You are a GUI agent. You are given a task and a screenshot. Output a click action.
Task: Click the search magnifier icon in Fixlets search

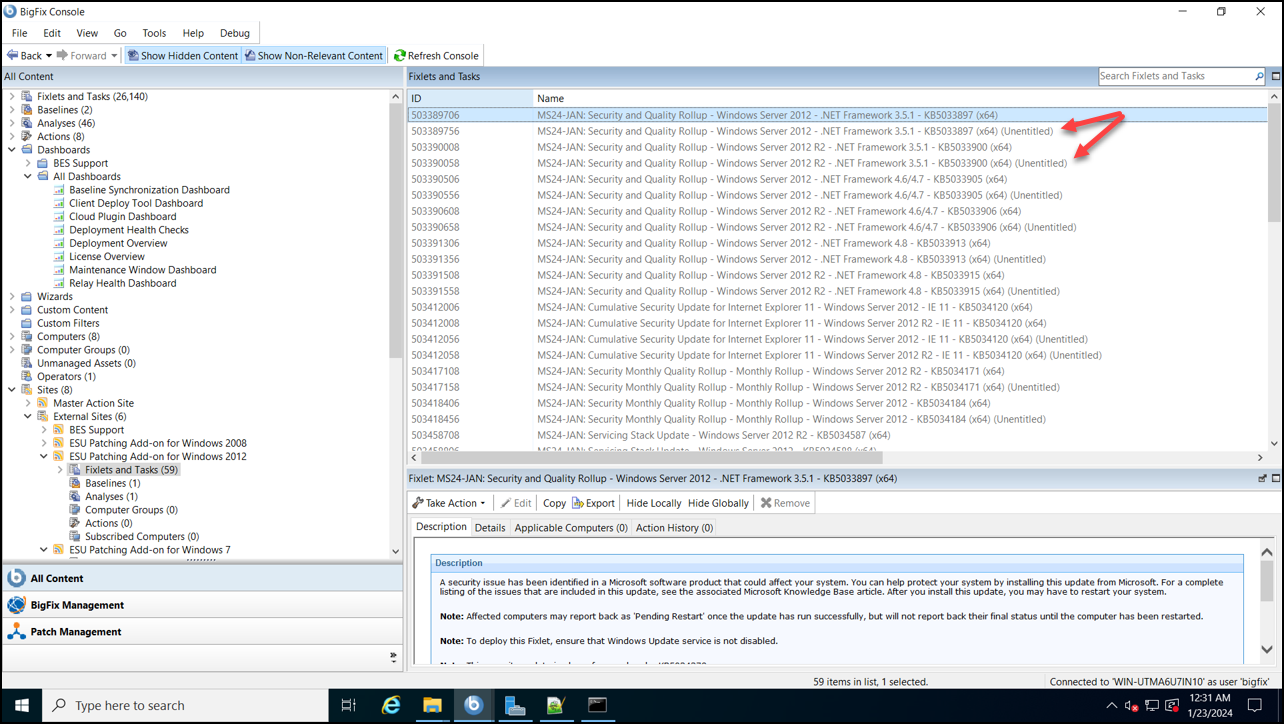(x=1259, y=76)
